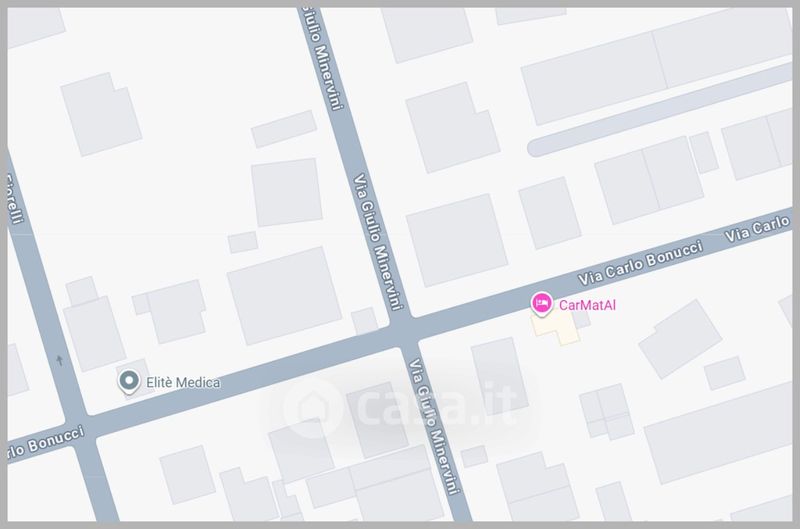This screenshot has width=800, height=529.
Task: Select the yellow highlighted CarMatAl building
Action: click(556, 329)
